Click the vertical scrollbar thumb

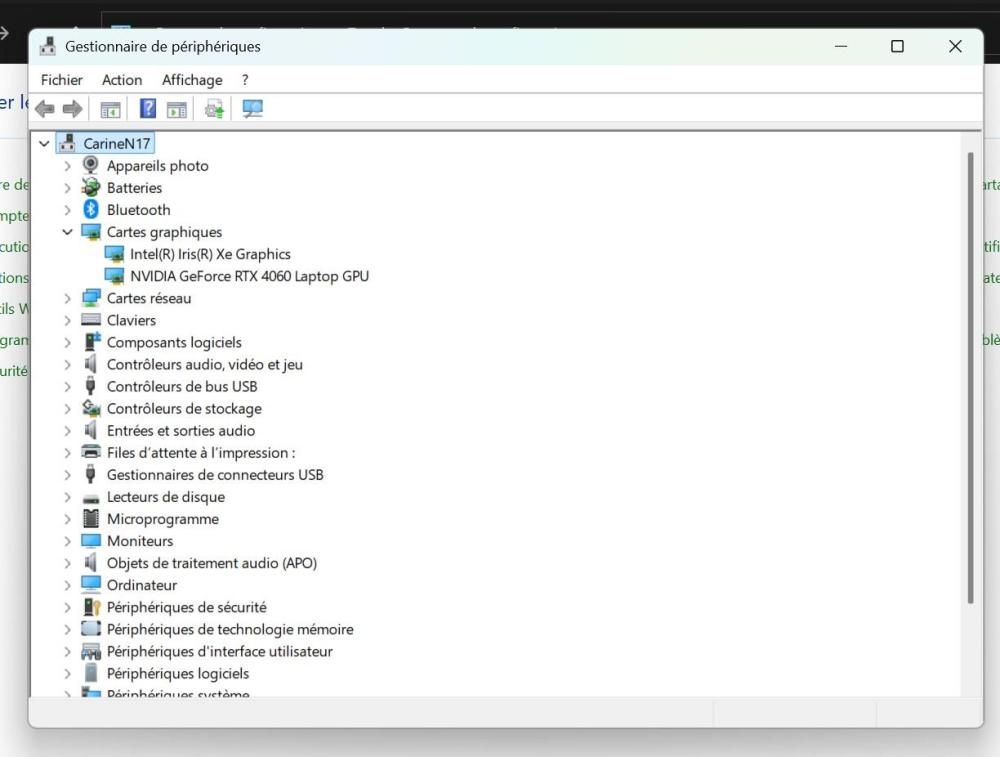pos(971,378)
